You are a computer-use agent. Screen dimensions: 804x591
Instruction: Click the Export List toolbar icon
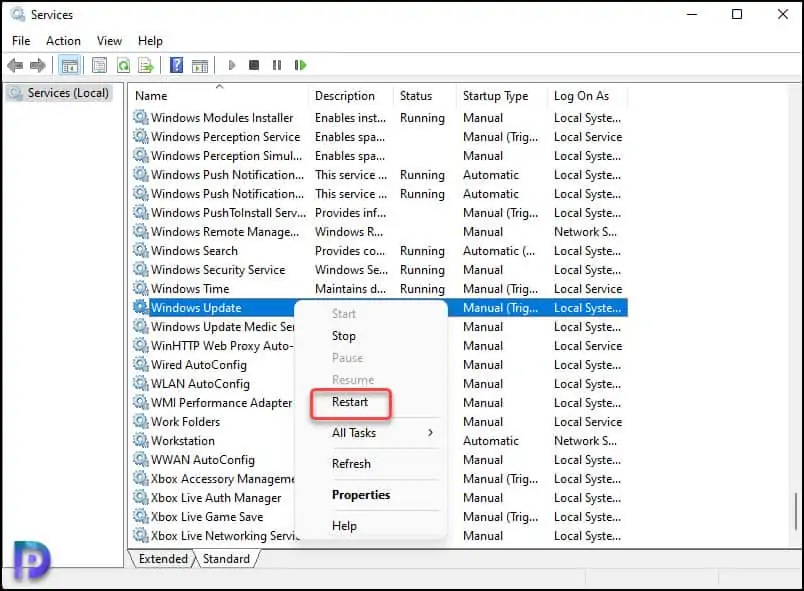coord(146,65)
